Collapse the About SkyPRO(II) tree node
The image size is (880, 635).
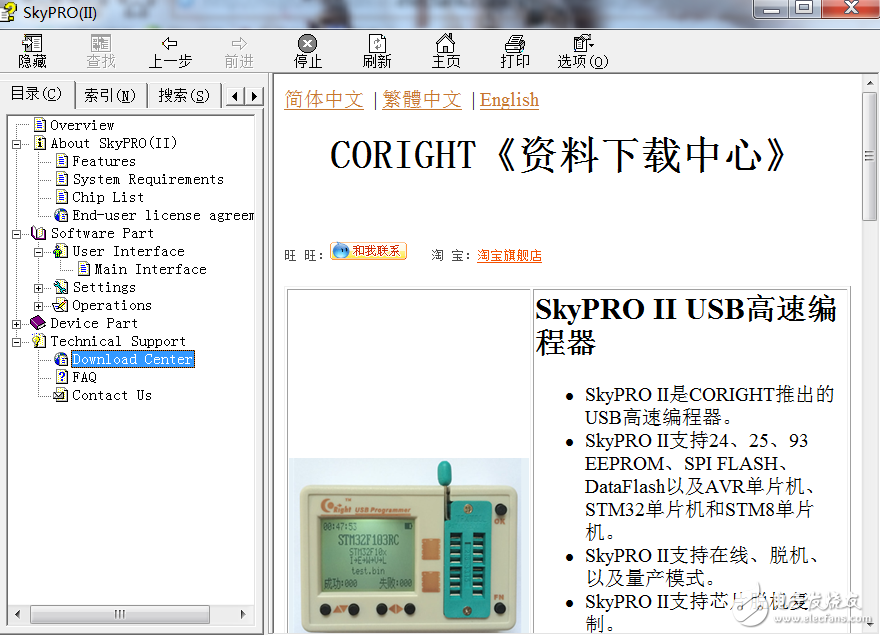point(17,144)
